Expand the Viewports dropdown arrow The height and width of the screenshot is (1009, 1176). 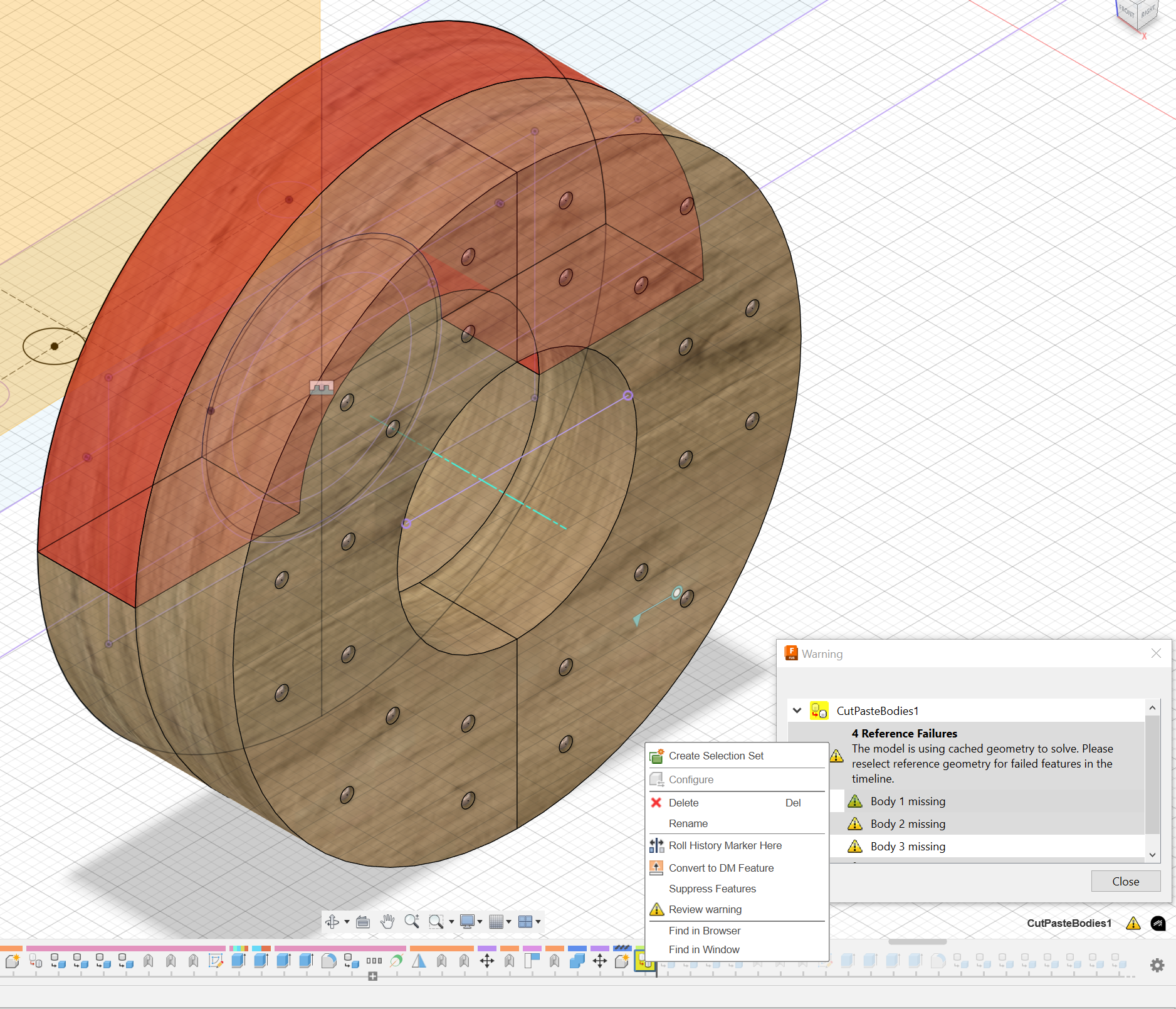538,921
